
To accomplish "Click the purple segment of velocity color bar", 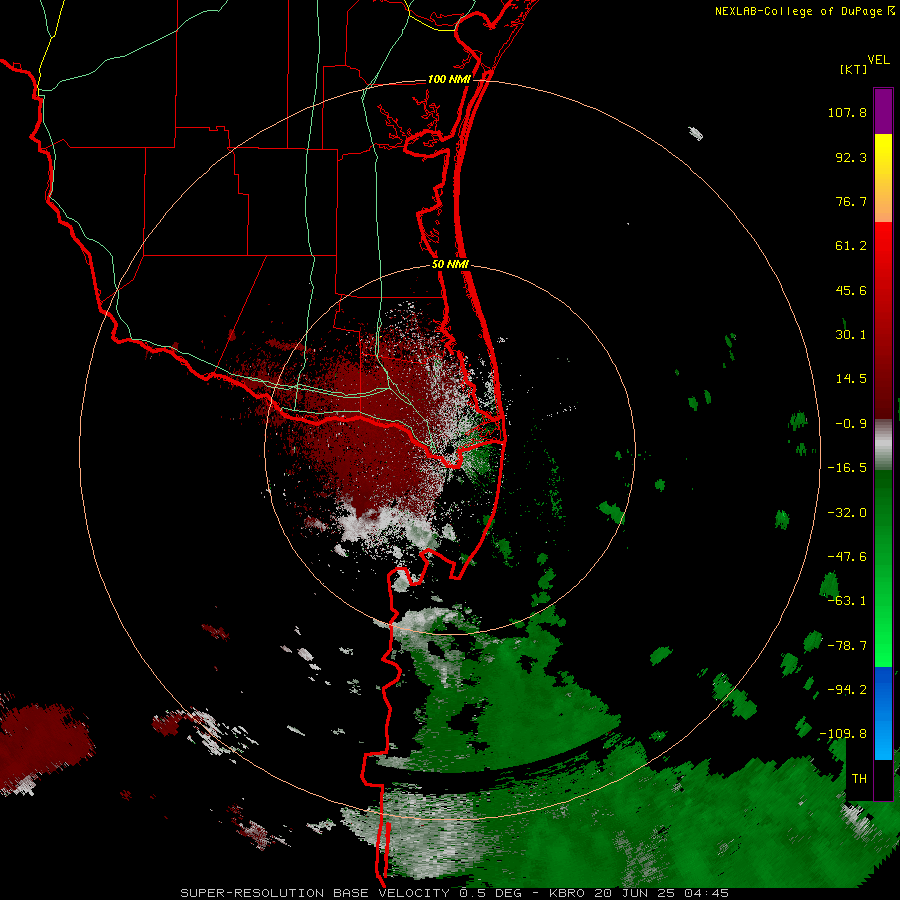I will 883,111.
